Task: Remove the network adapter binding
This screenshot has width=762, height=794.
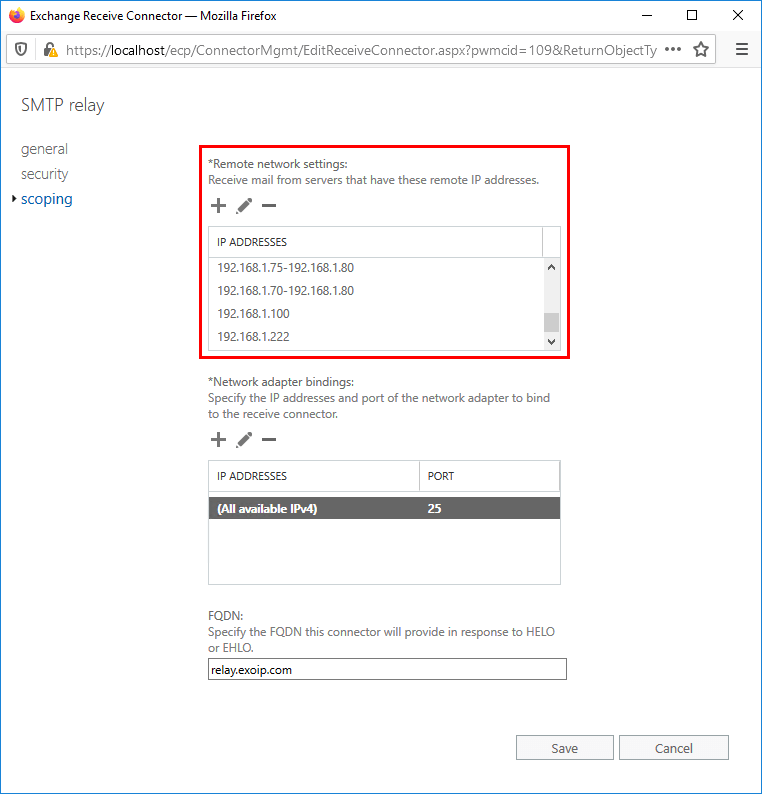Action: (268, 439)
